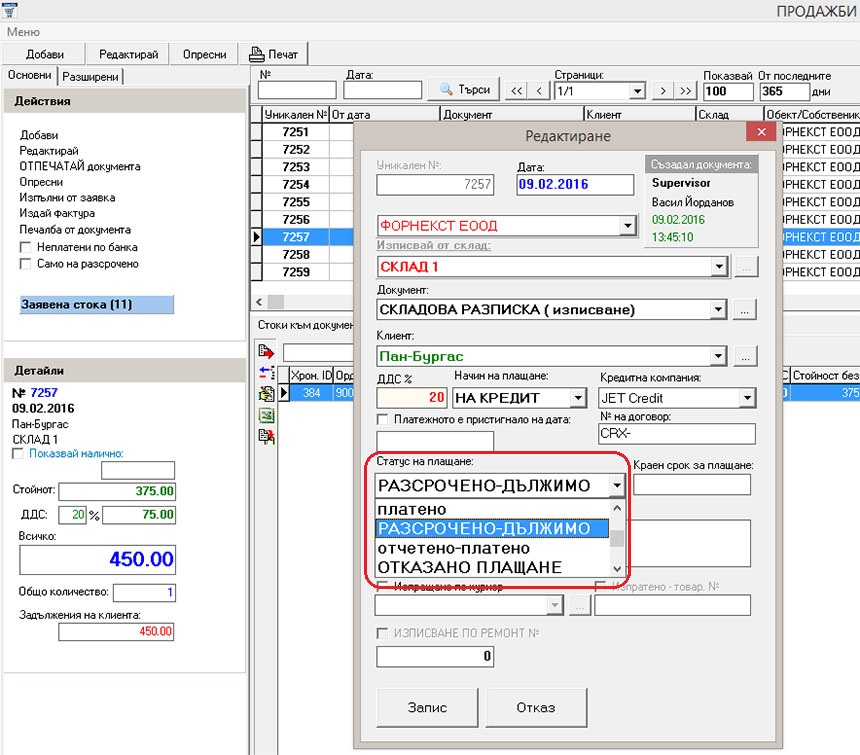Choose отчетено-платено in the status list
This screenshot has width=860, height=755.
pos(492,548)
